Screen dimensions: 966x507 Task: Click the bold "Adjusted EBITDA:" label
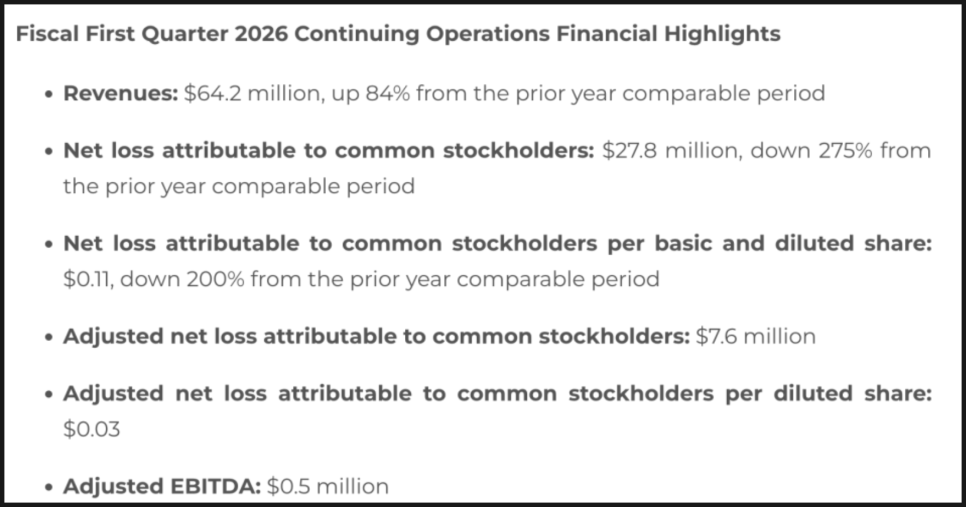tap(161, 487)
